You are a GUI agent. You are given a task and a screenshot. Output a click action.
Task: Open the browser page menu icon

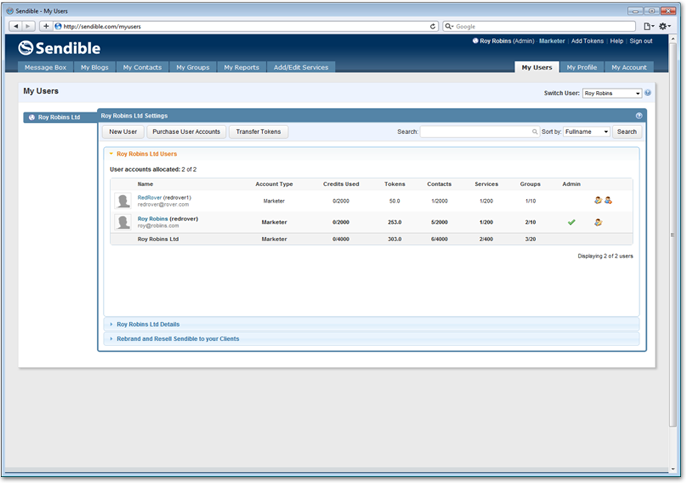(x=648, y=26)
